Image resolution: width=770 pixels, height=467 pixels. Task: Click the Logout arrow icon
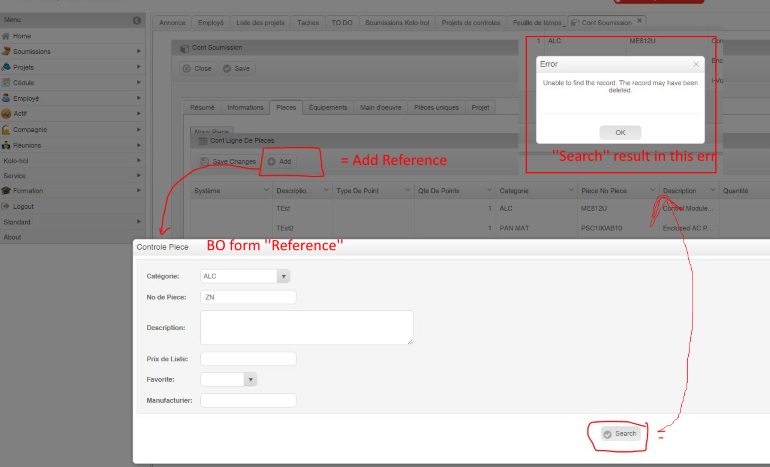point(6,206)
